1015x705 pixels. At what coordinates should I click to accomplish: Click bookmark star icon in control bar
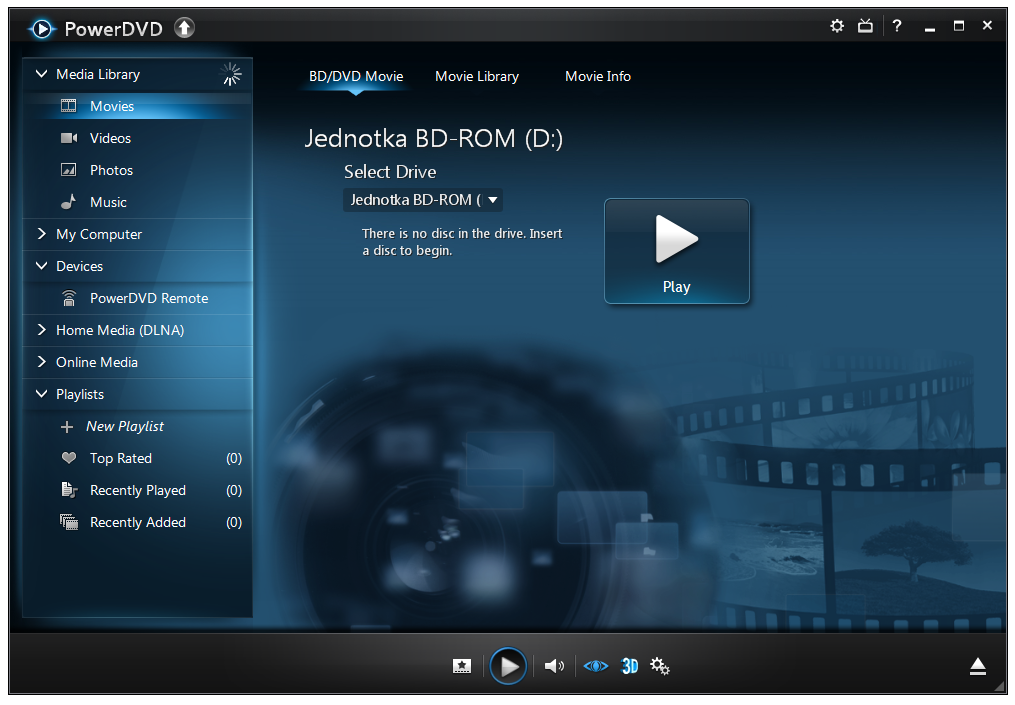coord(462,666)
